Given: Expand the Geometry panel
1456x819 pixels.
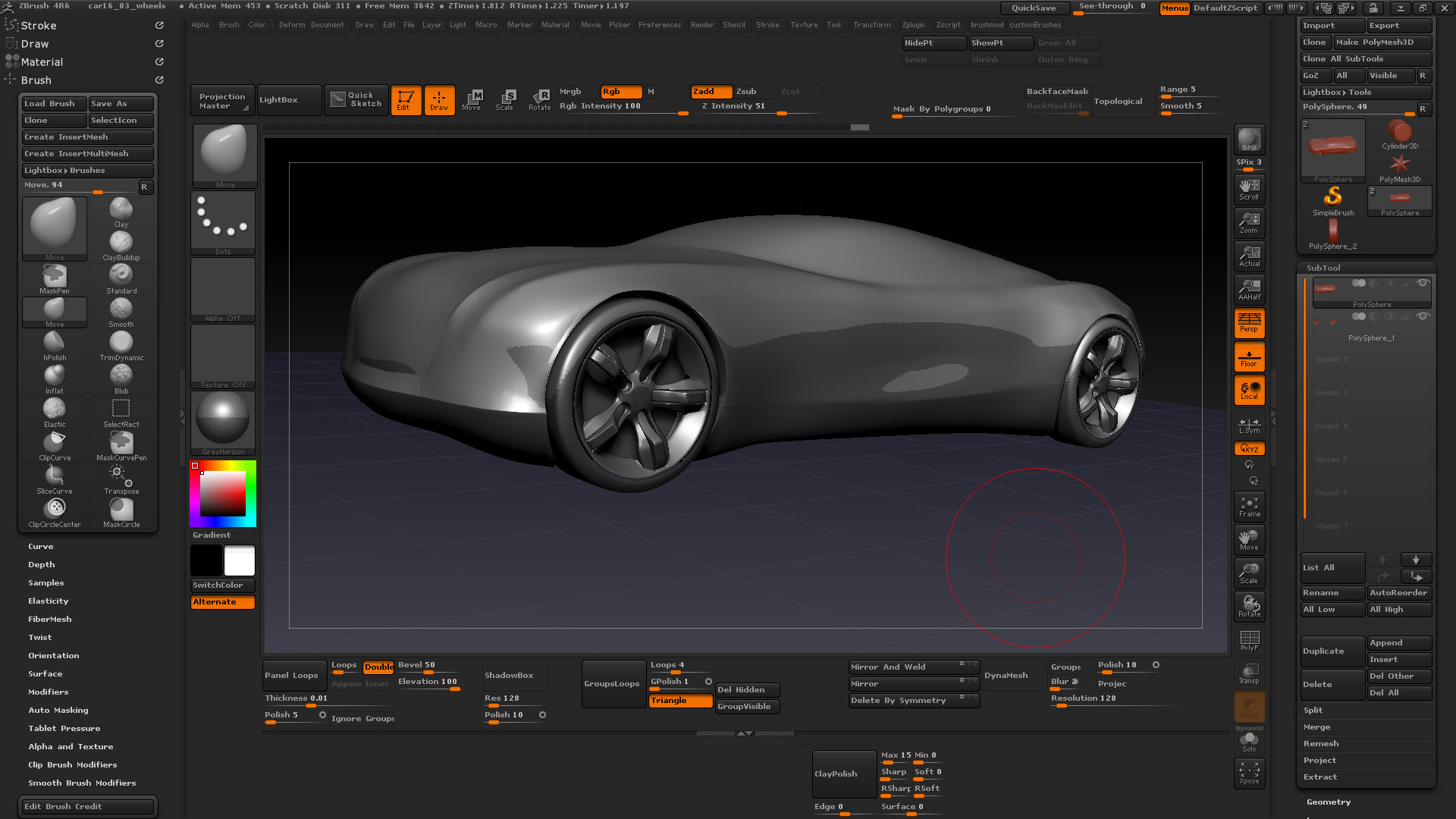Looking at the screenshot, I should point(1323,801).
